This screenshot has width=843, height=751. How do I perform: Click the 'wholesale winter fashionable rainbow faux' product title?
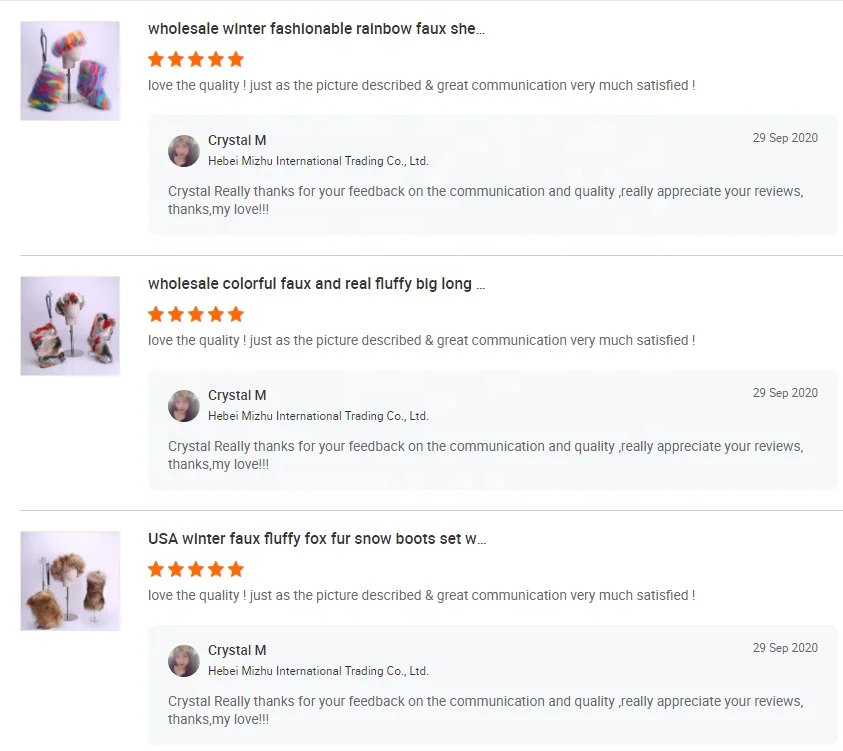pos(316,29)
